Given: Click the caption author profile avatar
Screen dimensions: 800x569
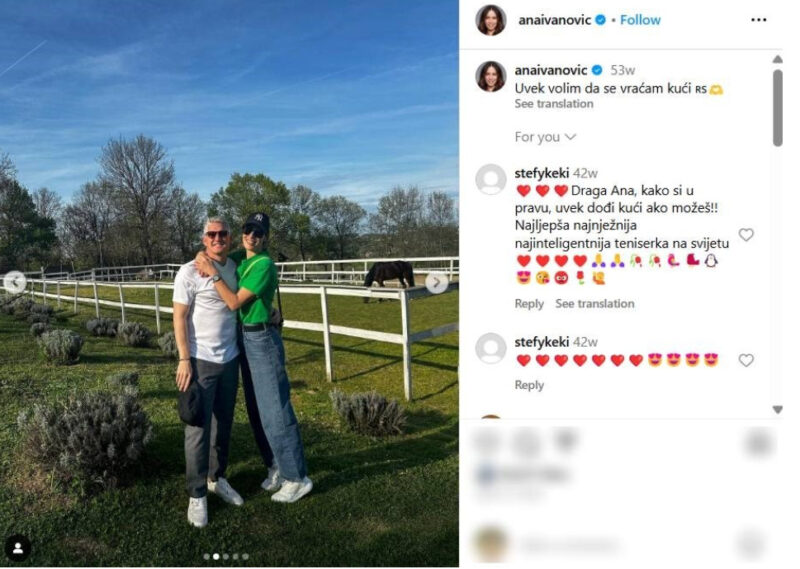Looking at the screenshot, I should tap(491, 77).
